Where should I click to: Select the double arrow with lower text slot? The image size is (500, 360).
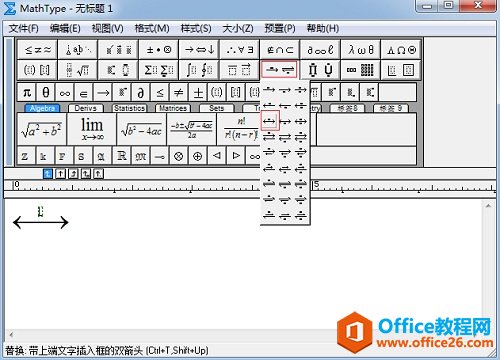[285, 121]
